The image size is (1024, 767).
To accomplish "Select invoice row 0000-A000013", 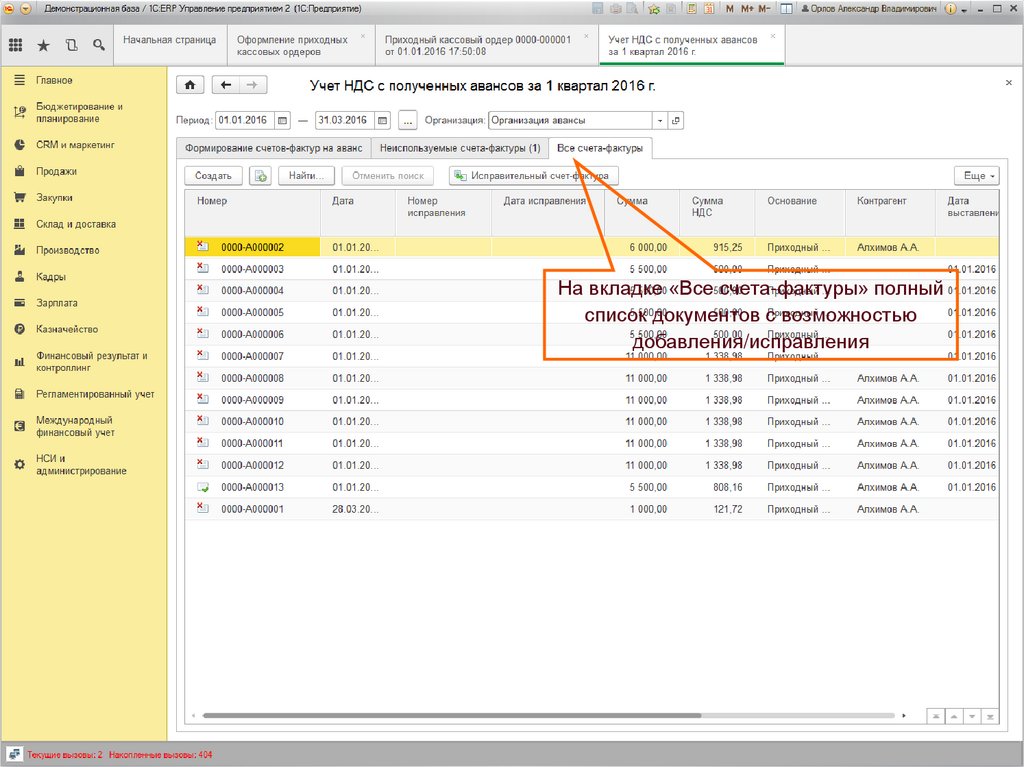I will (x=252, y=487).
